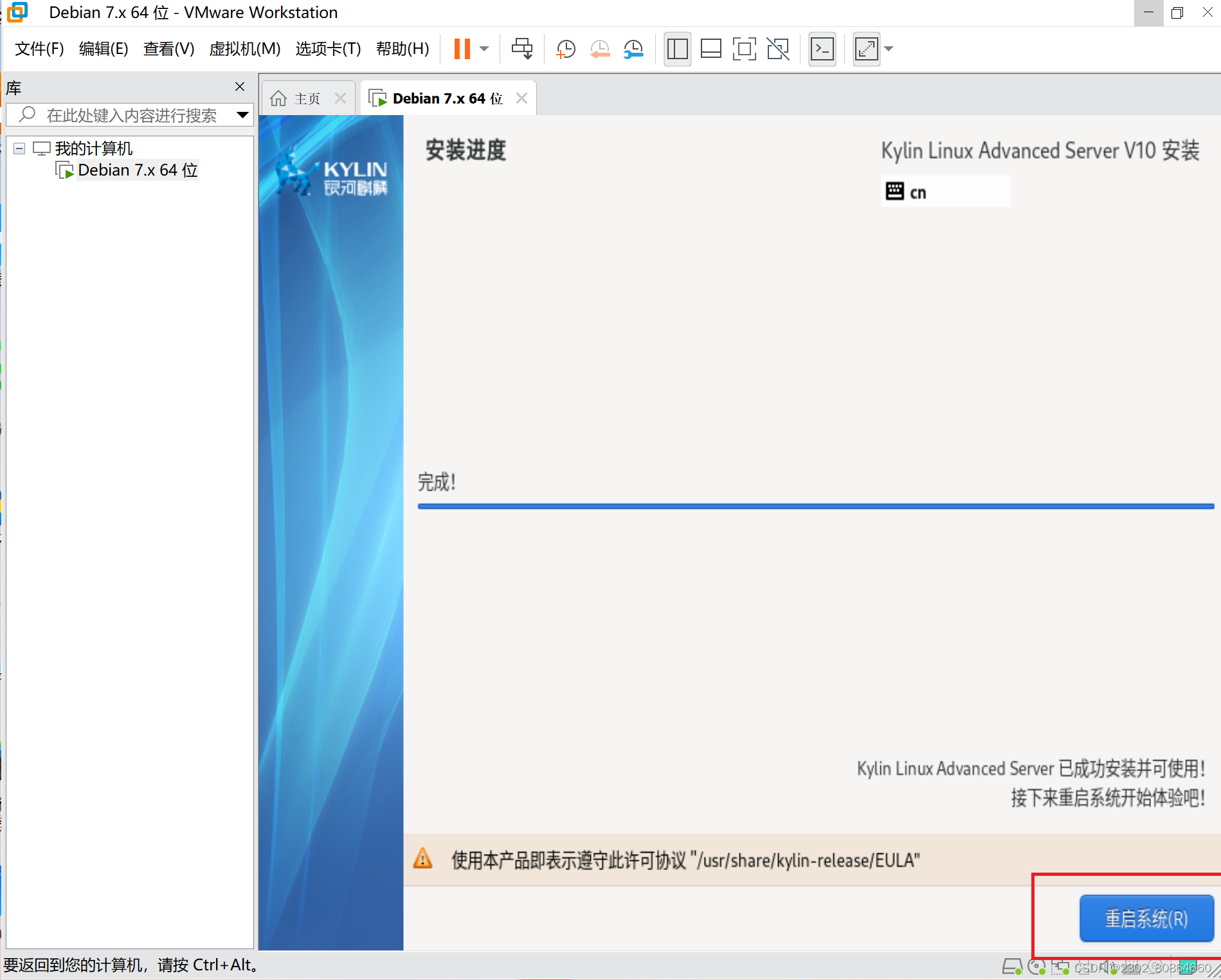Image resolution: width=1221 pixels, height=980 pixels.
Task: Open the power options dropdown arrow
Action: pos(485,49)
